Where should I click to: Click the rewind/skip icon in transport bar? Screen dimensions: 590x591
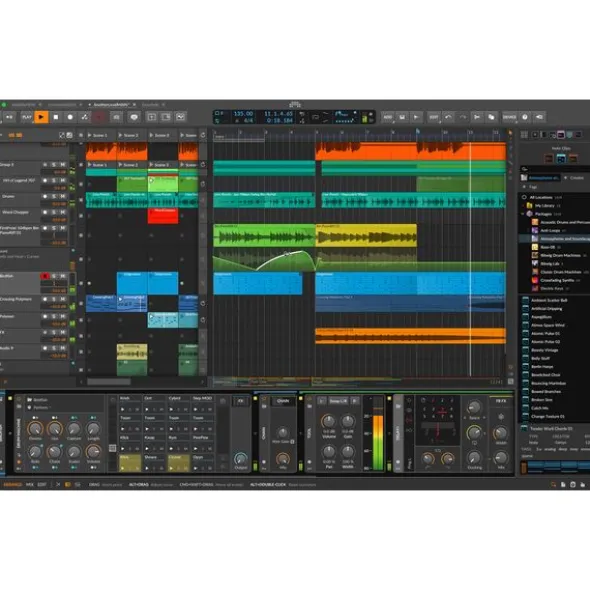tap(9, 117)
